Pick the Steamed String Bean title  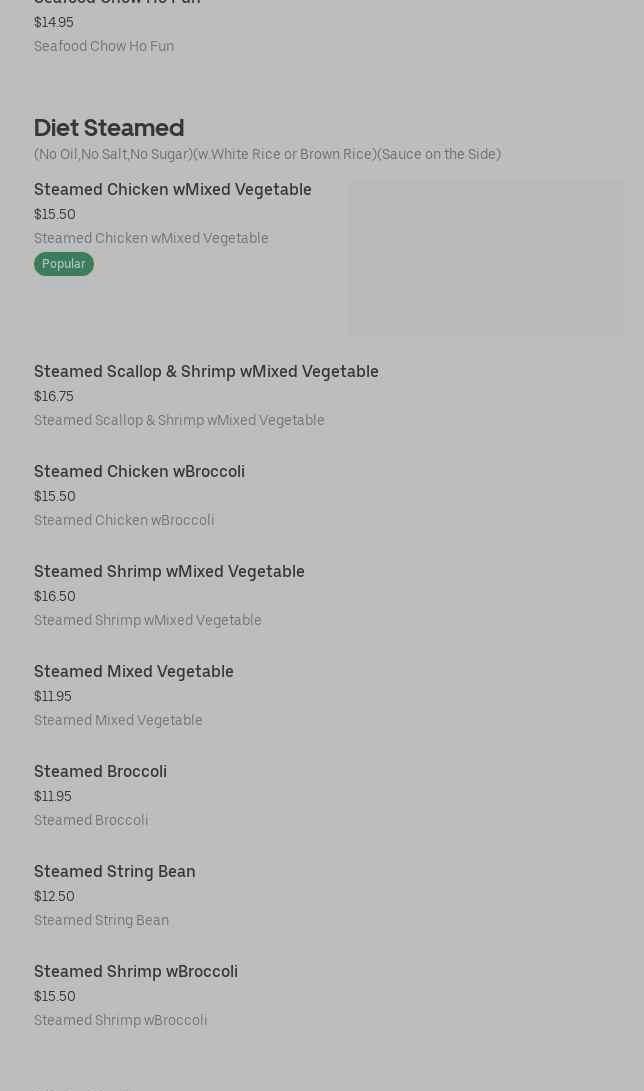pyautogui.click(x=115, y=872)
